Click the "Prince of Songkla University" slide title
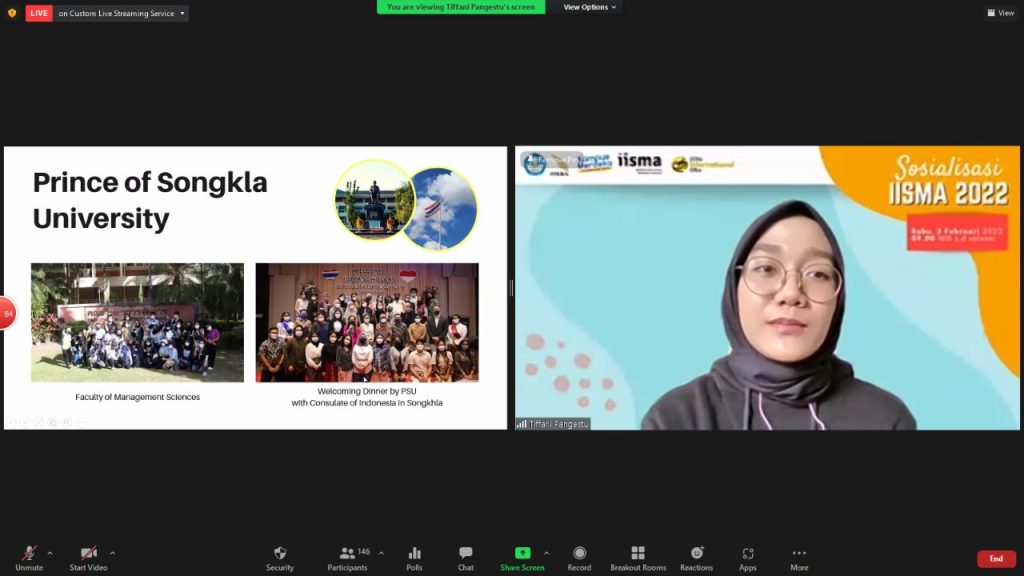1024x576 pixels. click(150, 200)
